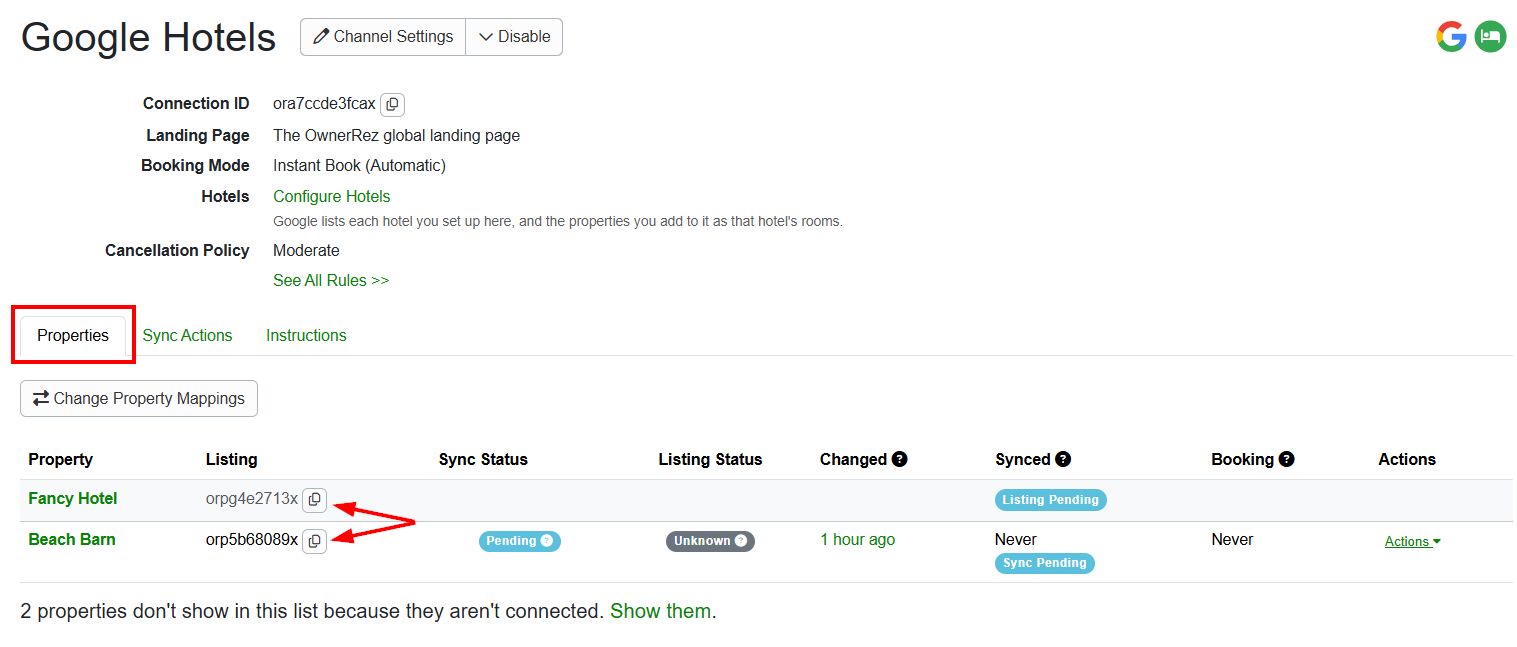Click Show them link for unconnected properties
This screenshot has width=1517, height=647.
pos(661,611)
